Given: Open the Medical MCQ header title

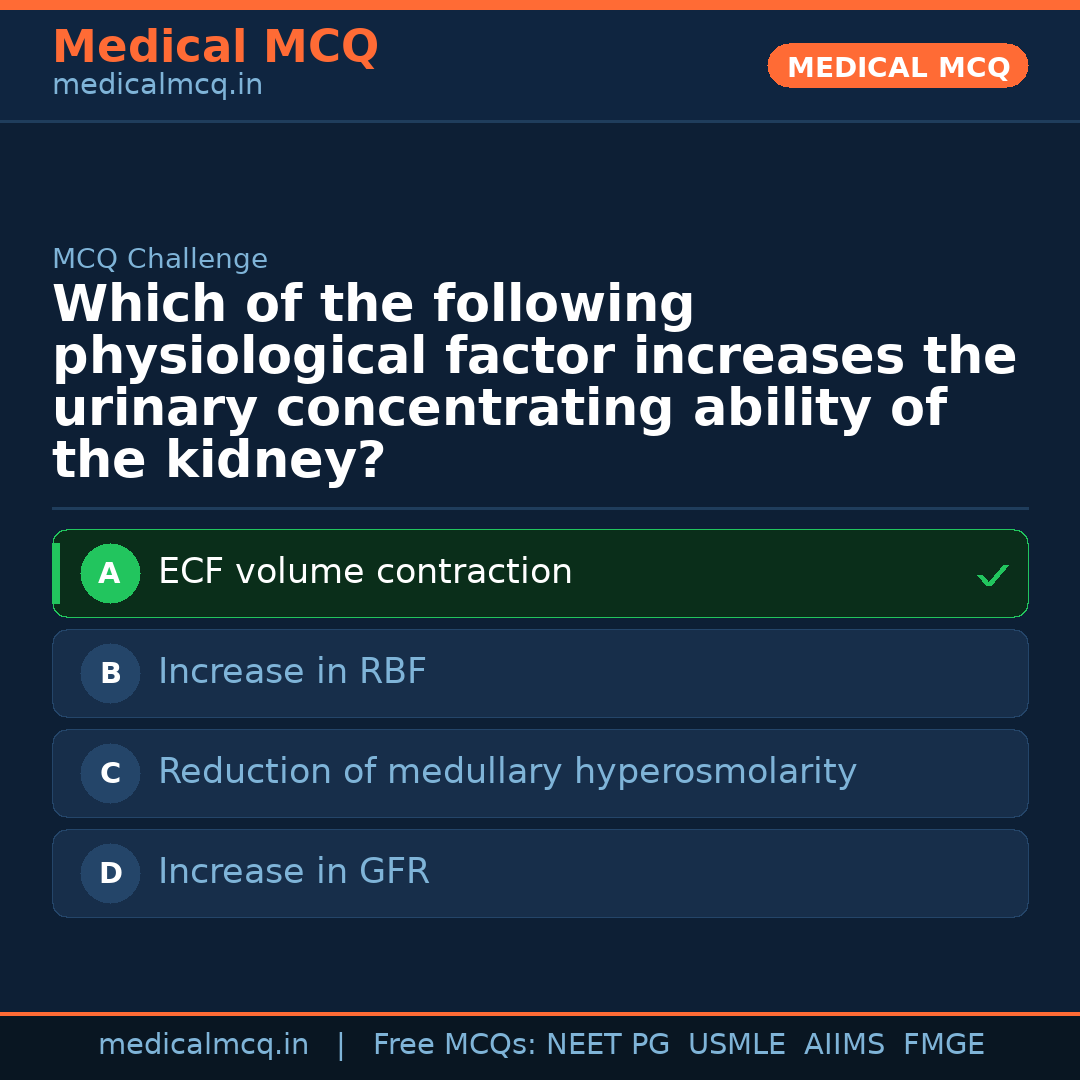Looking at the screenshot, I should point(215,47).
